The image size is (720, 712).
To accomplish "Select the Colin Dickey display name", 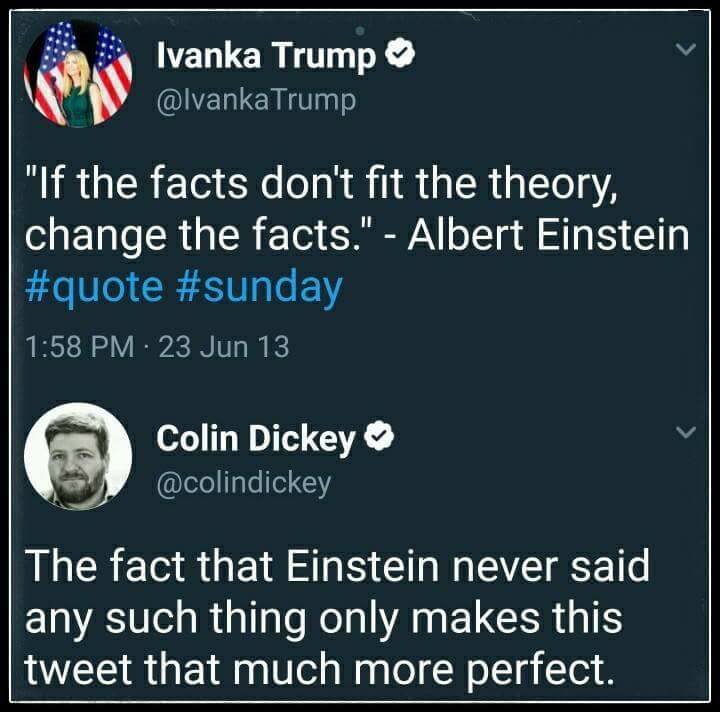I will click(256, 438).
